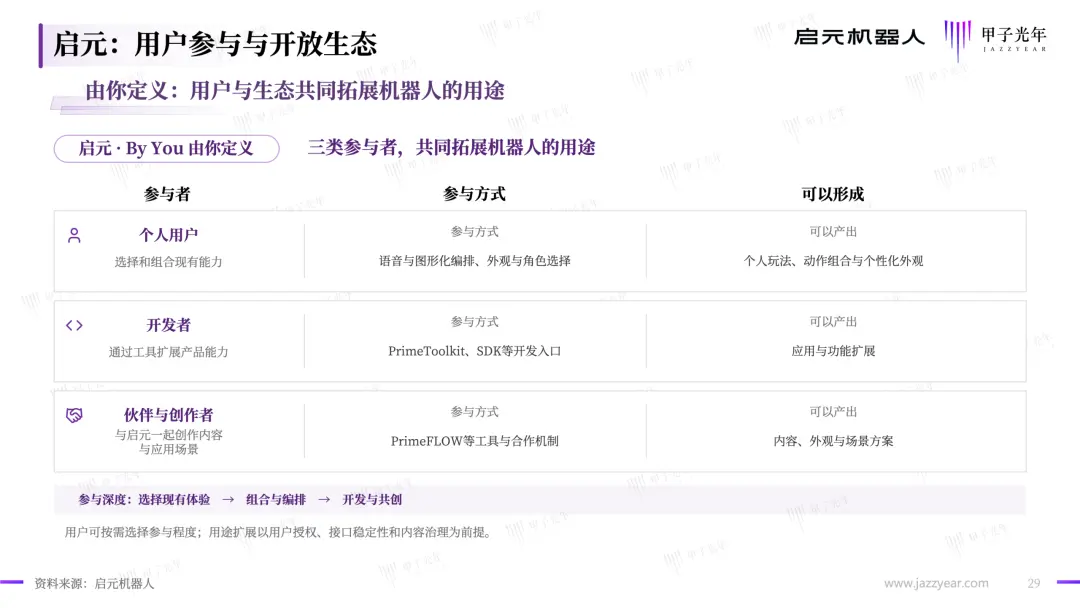This screenshot has height=608, width=1080.
Task: Click the 甲子光年 purple bars logo
Action: (957, 40)
